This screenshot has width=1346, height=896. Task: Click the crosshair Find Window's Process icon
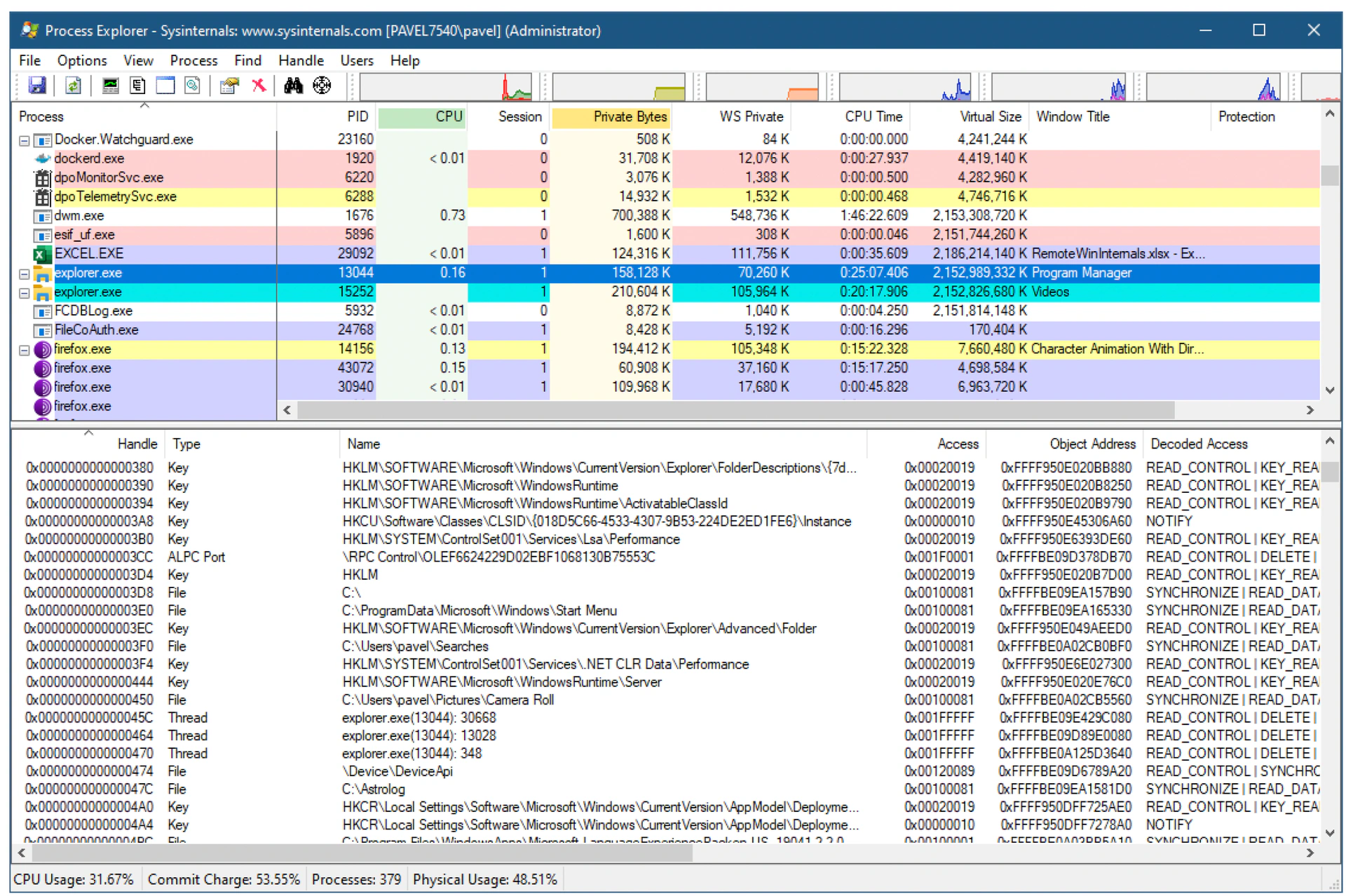pos(322,86)
